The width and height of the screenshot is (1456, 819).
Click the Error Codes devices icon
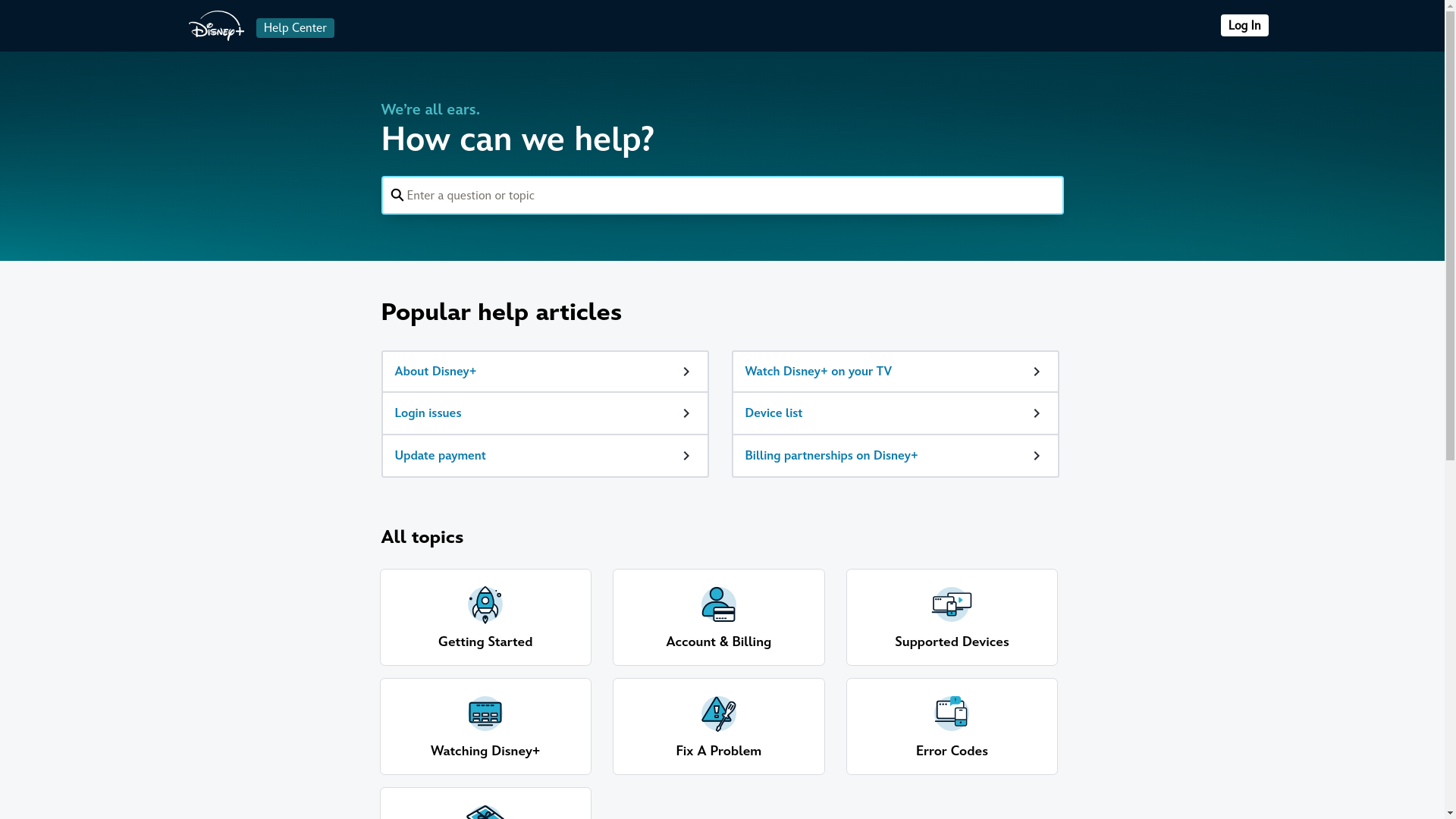tap(952, 714)
